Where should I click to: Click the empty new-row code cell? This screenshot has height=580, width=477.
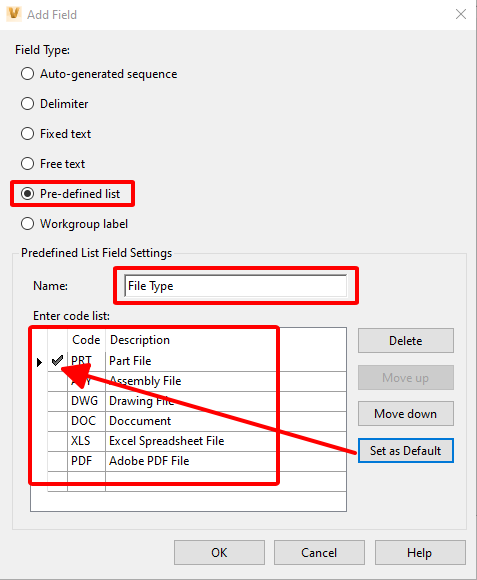pyautogui.click(x=87, y=481)
